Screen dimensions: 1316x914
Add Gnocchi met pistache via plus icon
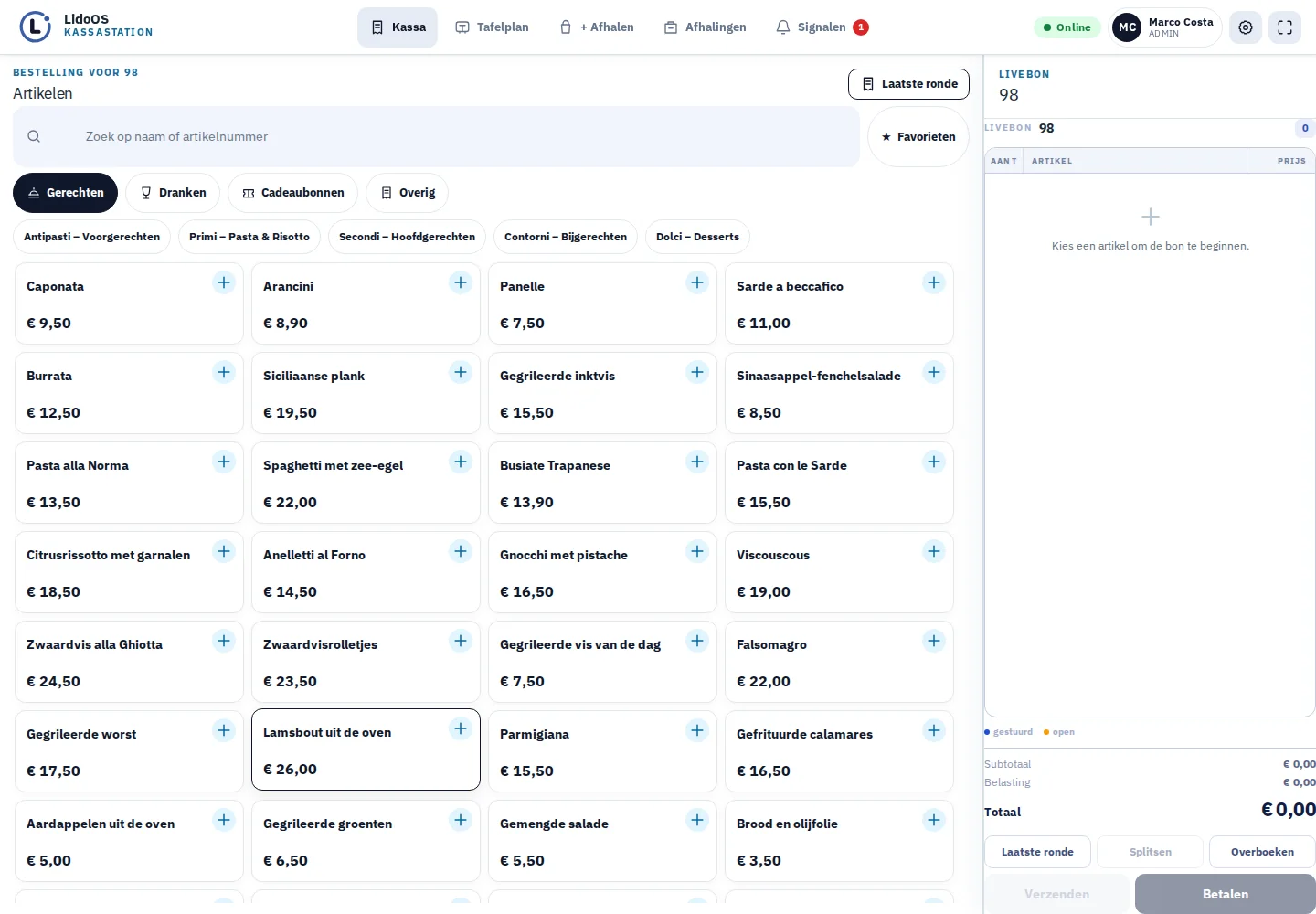697,551
